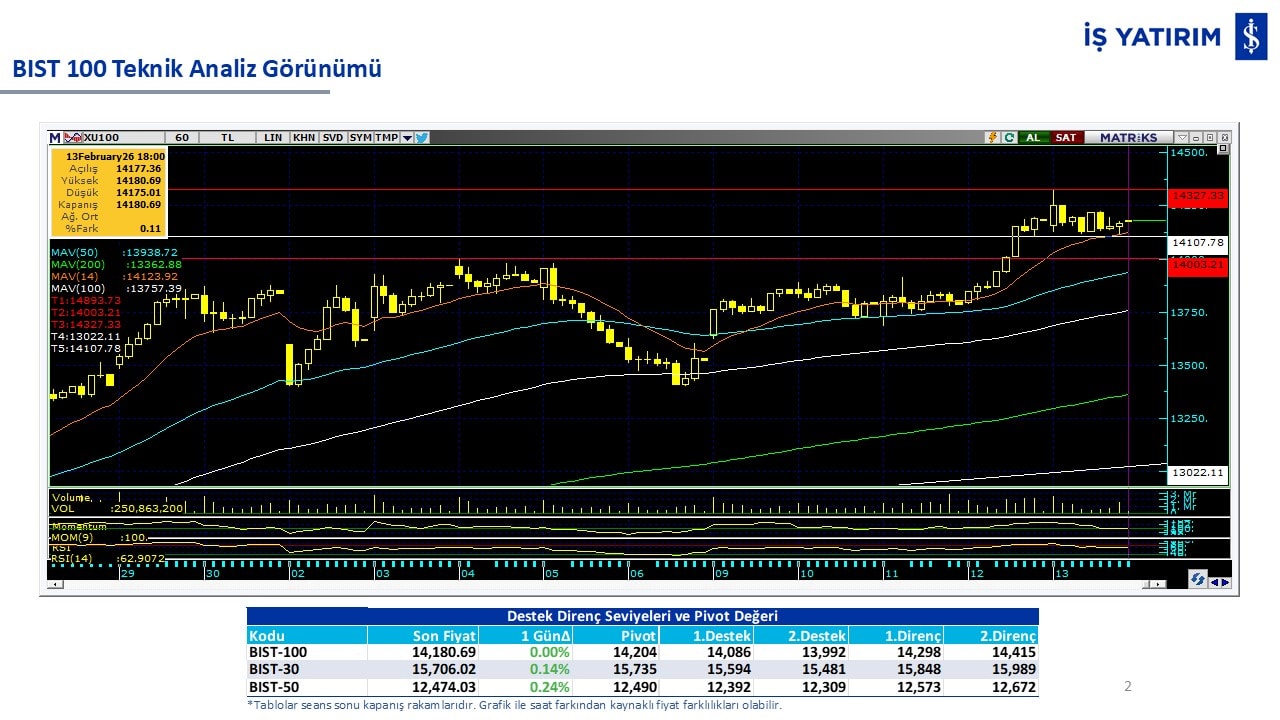Click the lightning bolt icon
The width and height of the screenshot is (1280, 720).
992,138
